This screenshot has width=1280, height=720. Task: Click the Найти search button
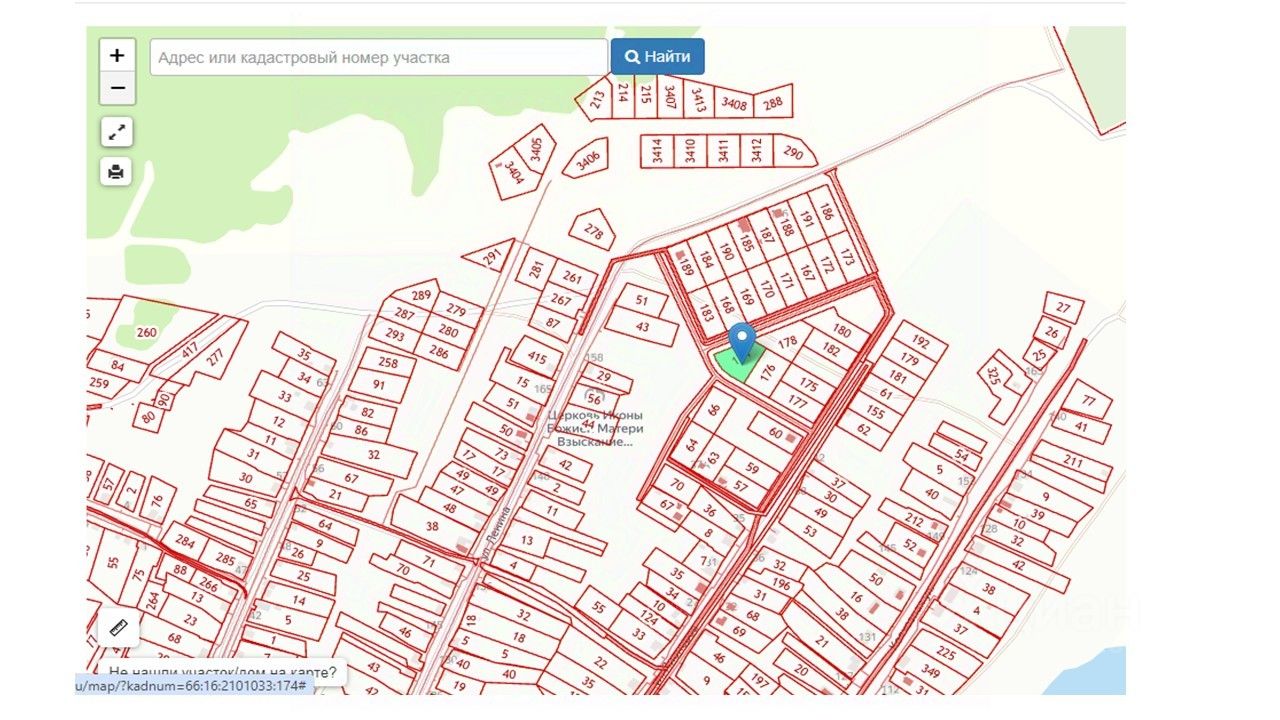tap(657, 57)
